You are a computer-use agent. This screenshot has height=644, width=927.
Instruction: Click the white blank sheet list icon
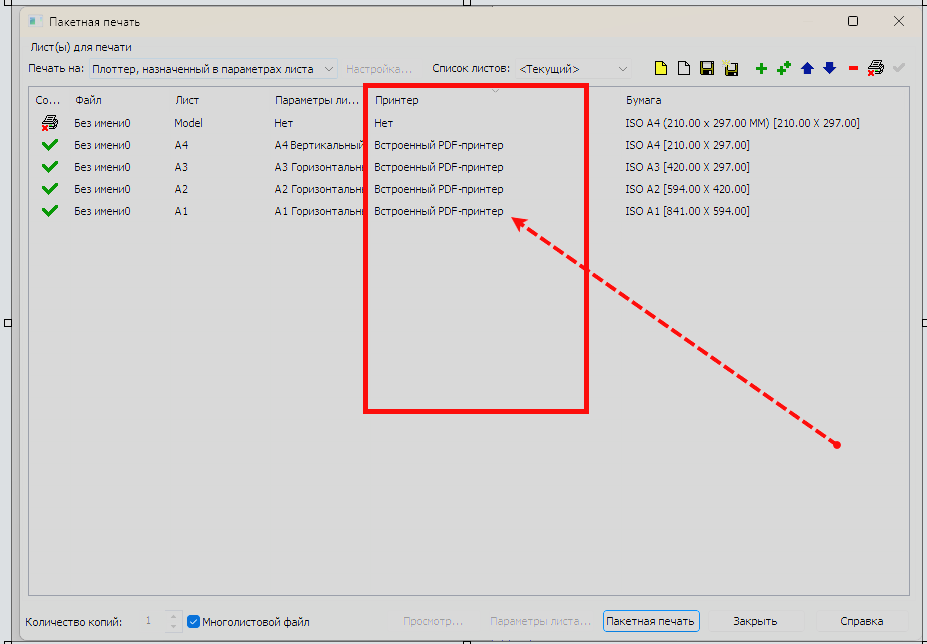coord(684,69)
